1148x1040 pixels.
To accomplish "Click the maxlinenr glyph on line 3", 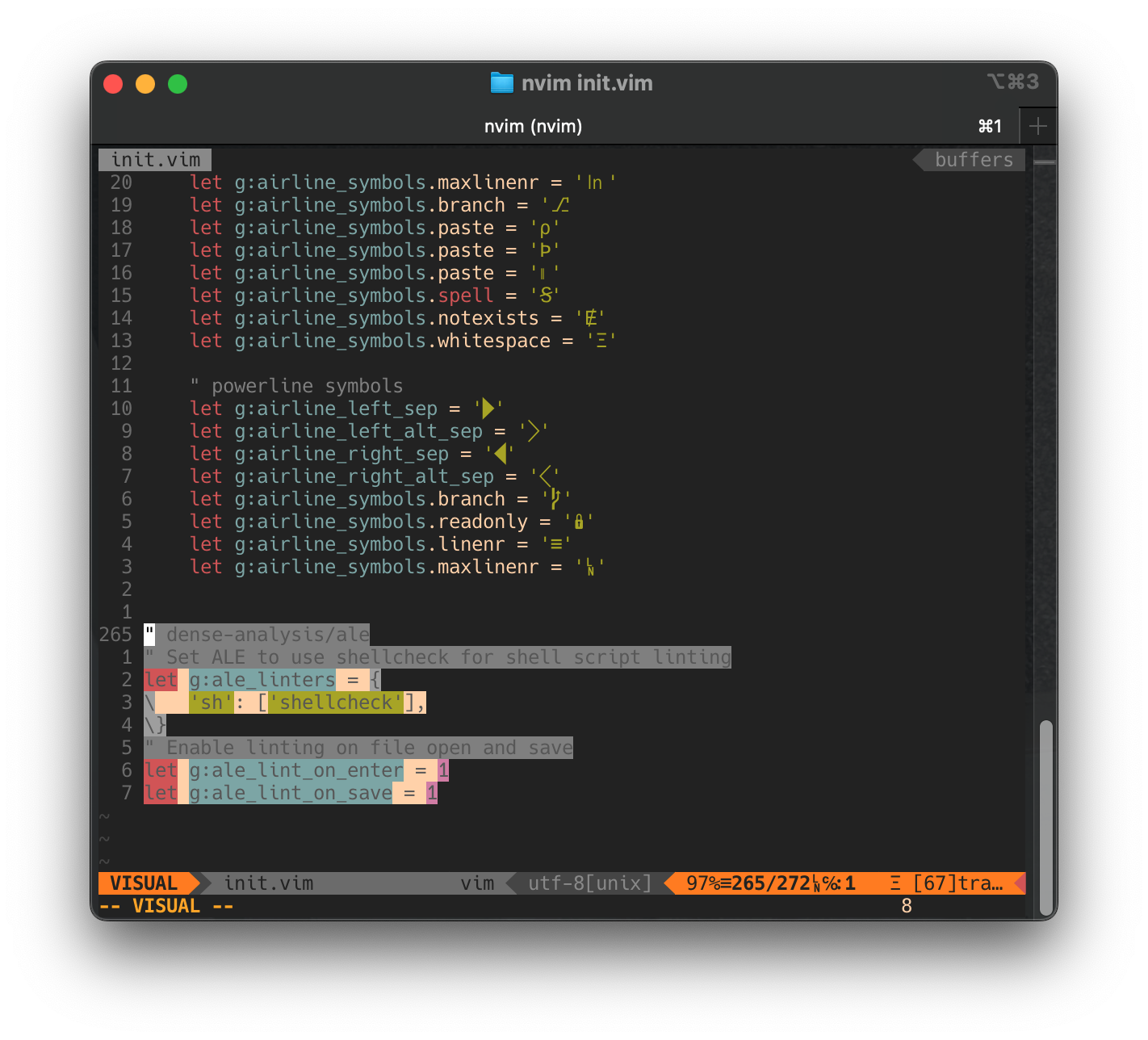I will (x=591, y=567).
